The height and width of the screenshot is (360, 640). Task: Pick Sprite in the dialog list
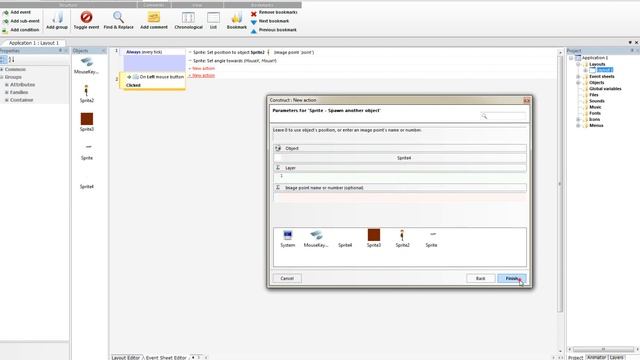click(x=431, y=239)
